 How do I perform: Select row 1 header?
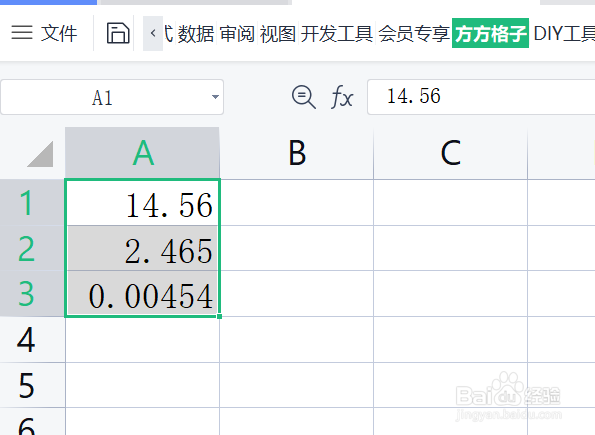point(32,202)
